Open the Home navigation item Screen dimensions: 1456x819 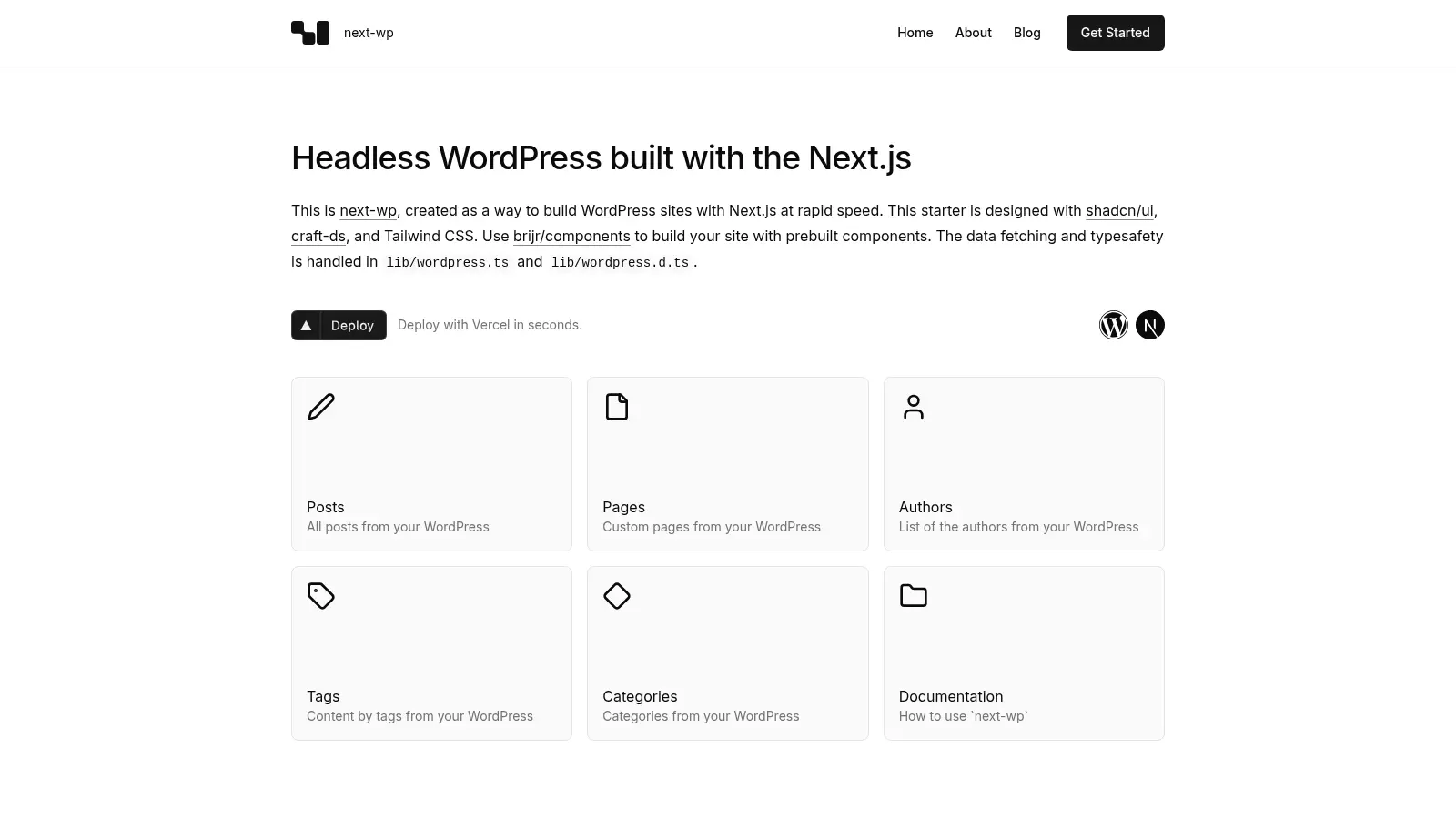click(x=915, y=33)
